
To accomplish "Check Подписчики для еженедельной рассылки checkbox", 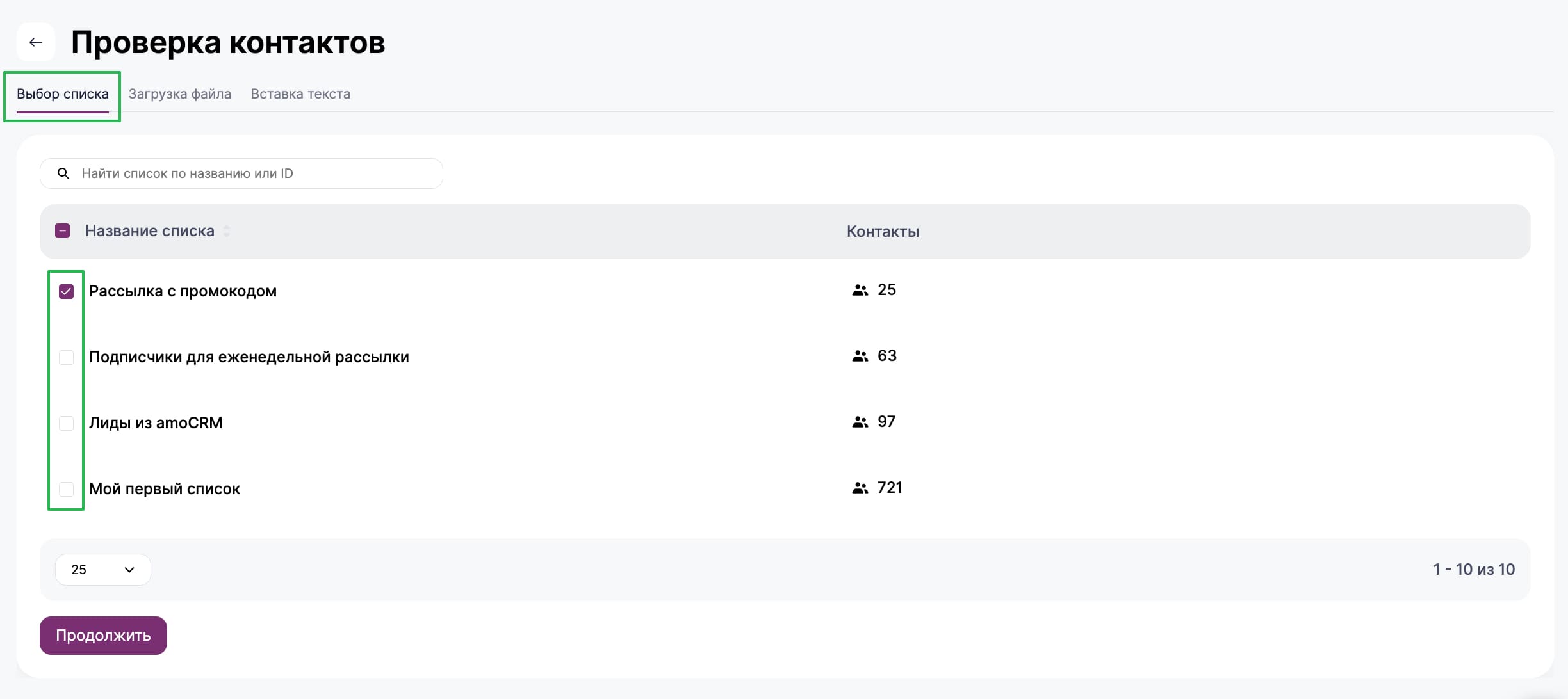I will pos(66,357).
